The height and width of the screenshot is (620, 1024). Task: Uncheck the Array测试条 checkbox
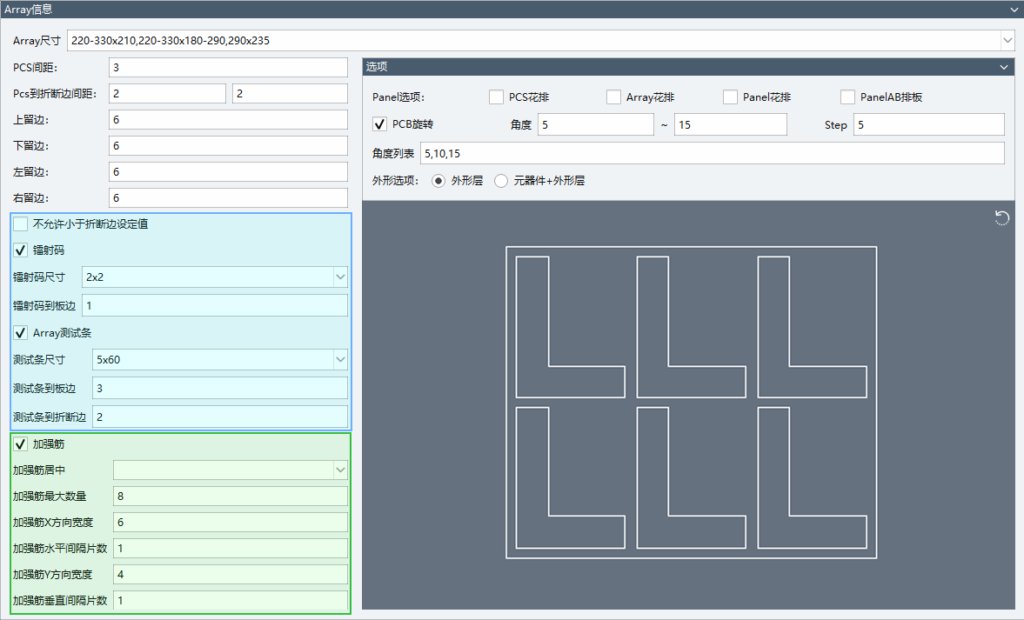21,333
